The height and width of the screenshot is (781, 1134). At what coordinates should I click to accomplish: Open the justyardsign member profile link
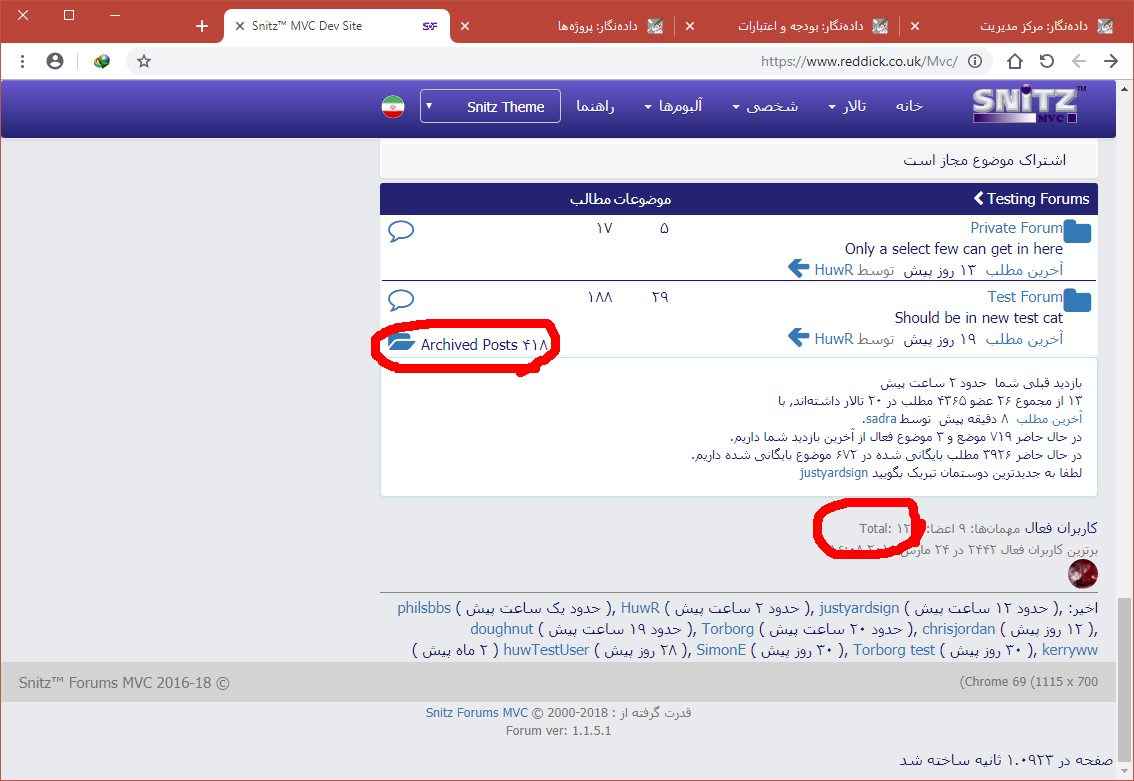859,608
